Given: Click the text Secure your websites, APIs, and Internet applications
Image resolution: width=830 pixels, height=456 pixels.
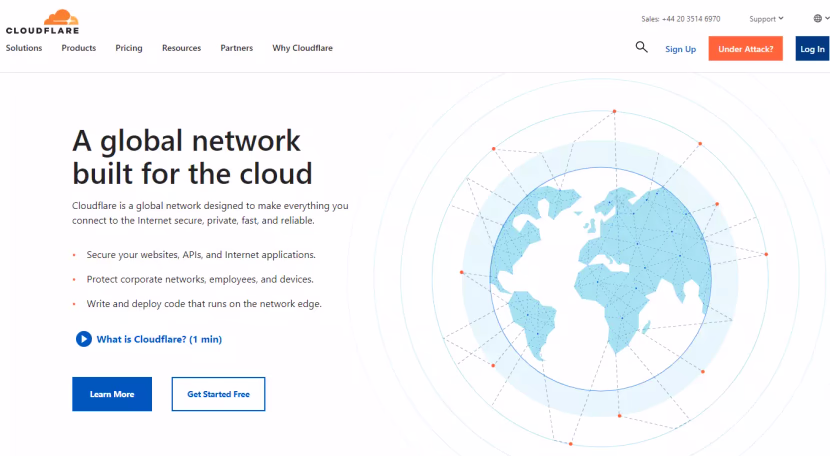Looking at the screenshot, I should (201, 255).
